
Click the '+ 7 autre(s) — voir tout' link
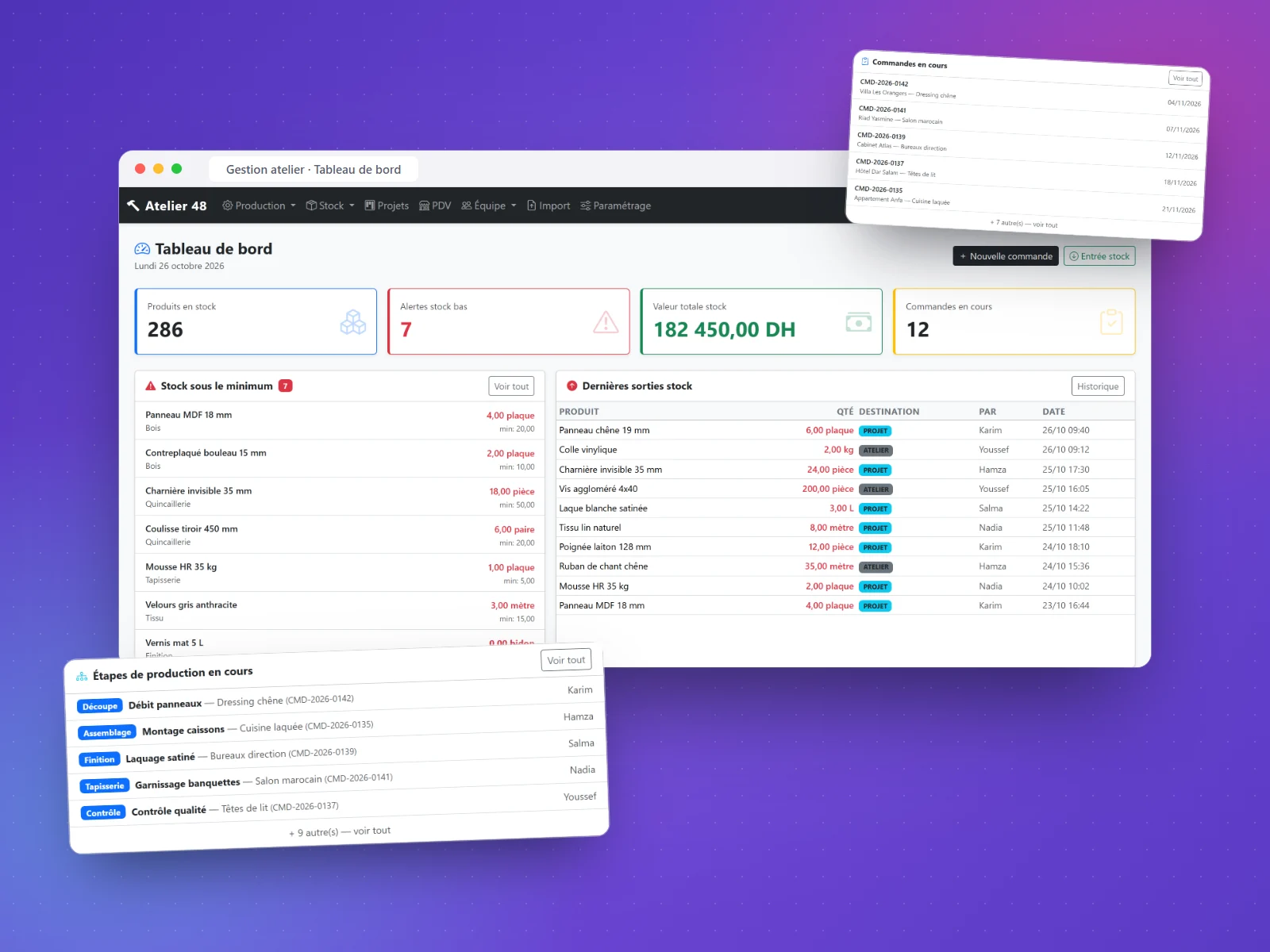coord(1024,224)
